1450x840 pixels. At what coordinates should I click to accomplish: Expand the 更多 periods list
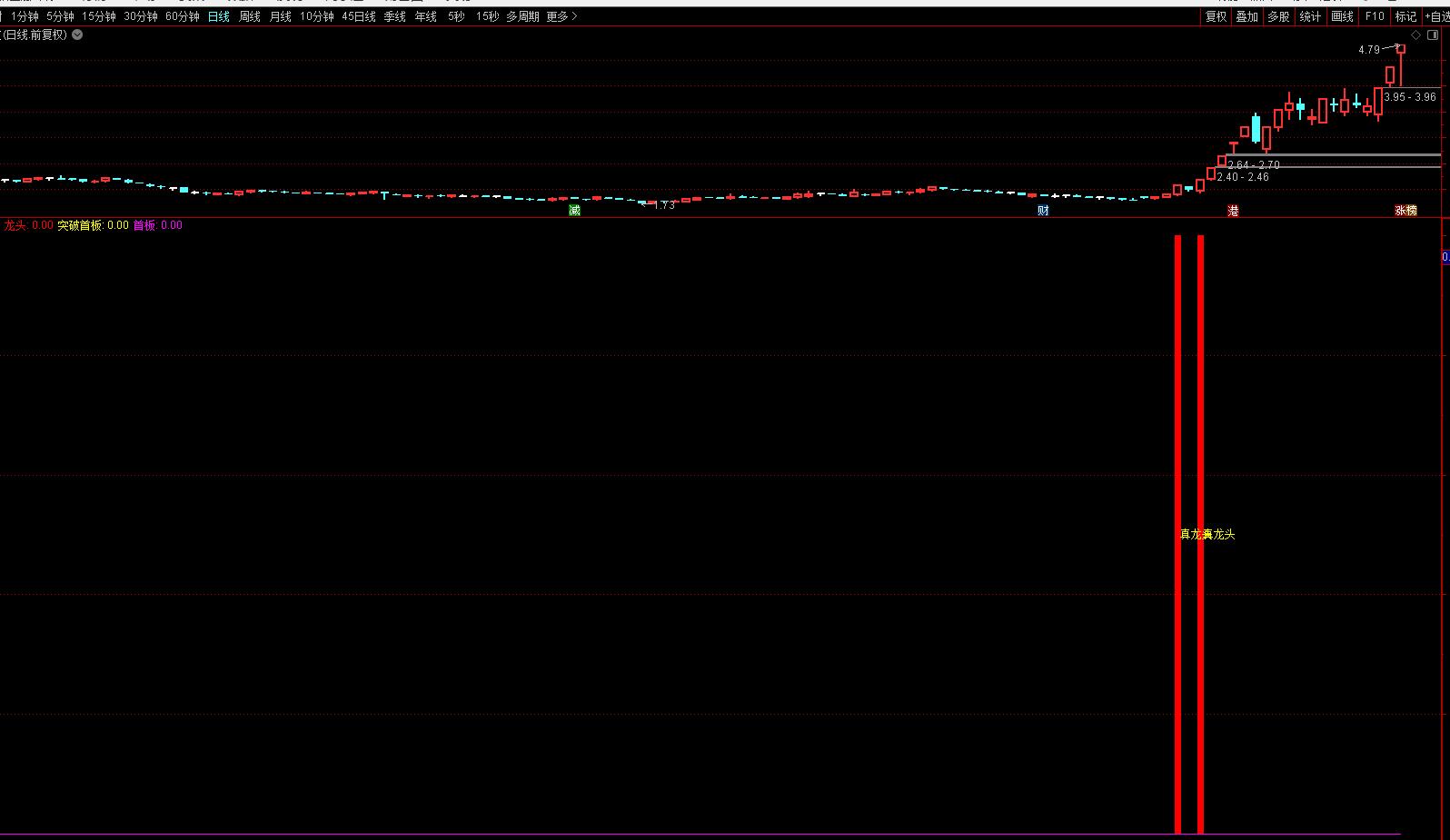561,16
